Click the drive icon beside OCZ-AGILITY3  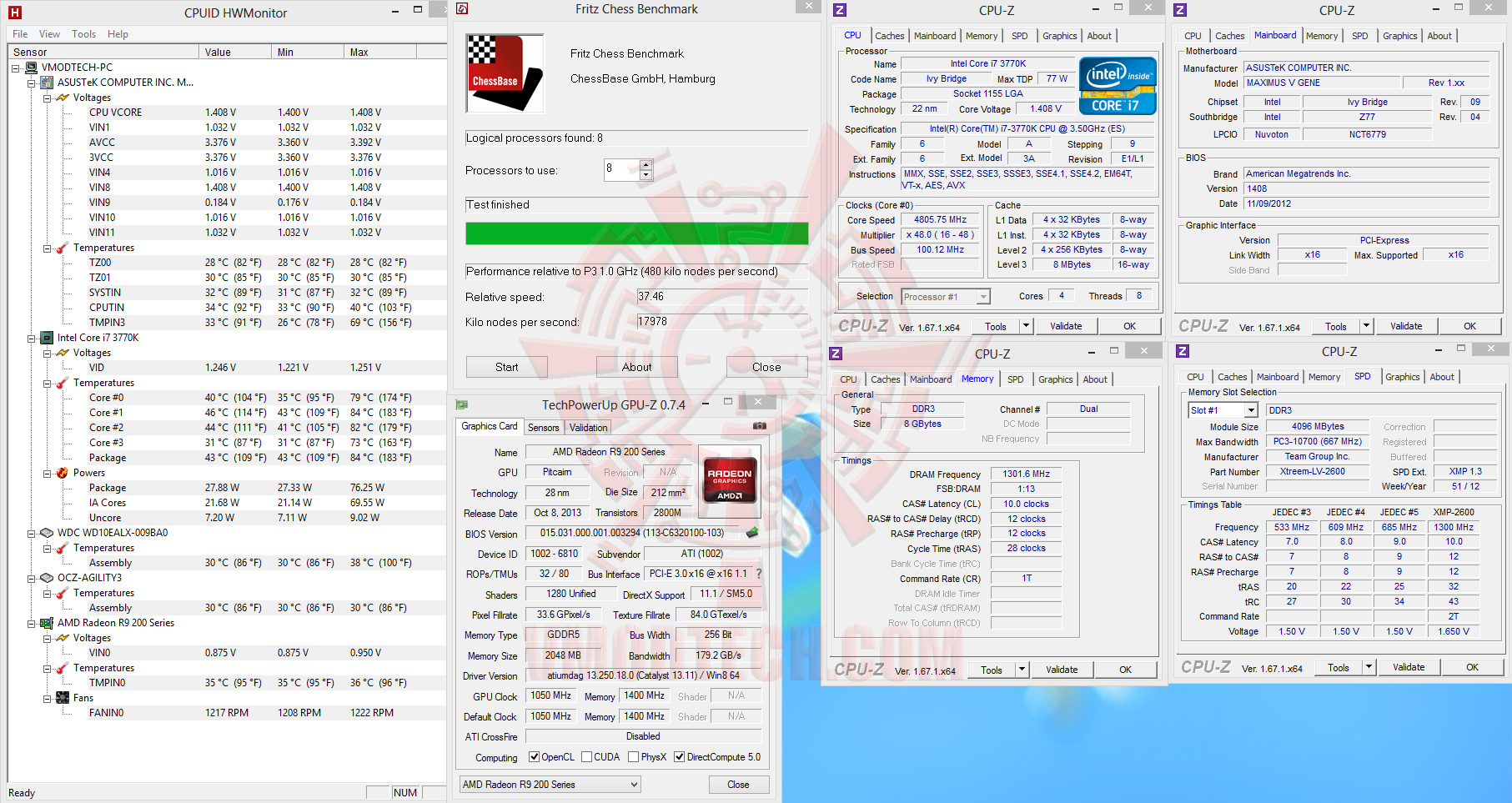(47, 578)
